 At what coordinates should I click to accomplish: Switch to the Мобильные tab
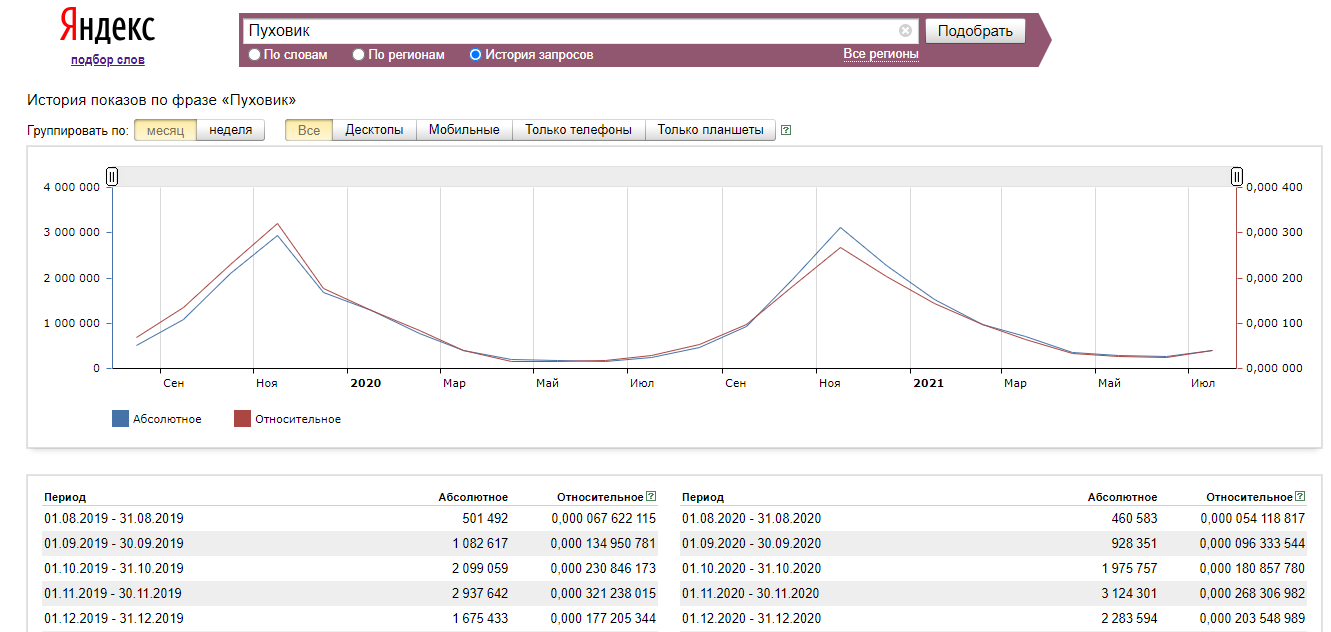(464, 130)
